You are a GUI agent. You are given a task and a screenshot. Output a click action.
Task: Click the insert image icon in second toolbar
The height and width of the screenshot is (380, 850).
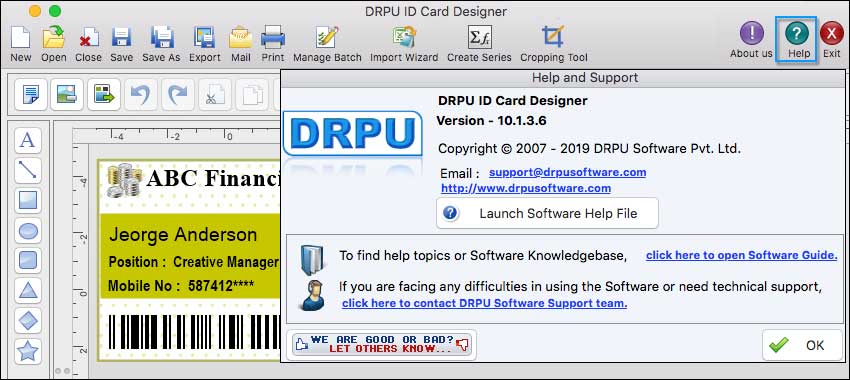pos(67,95)
